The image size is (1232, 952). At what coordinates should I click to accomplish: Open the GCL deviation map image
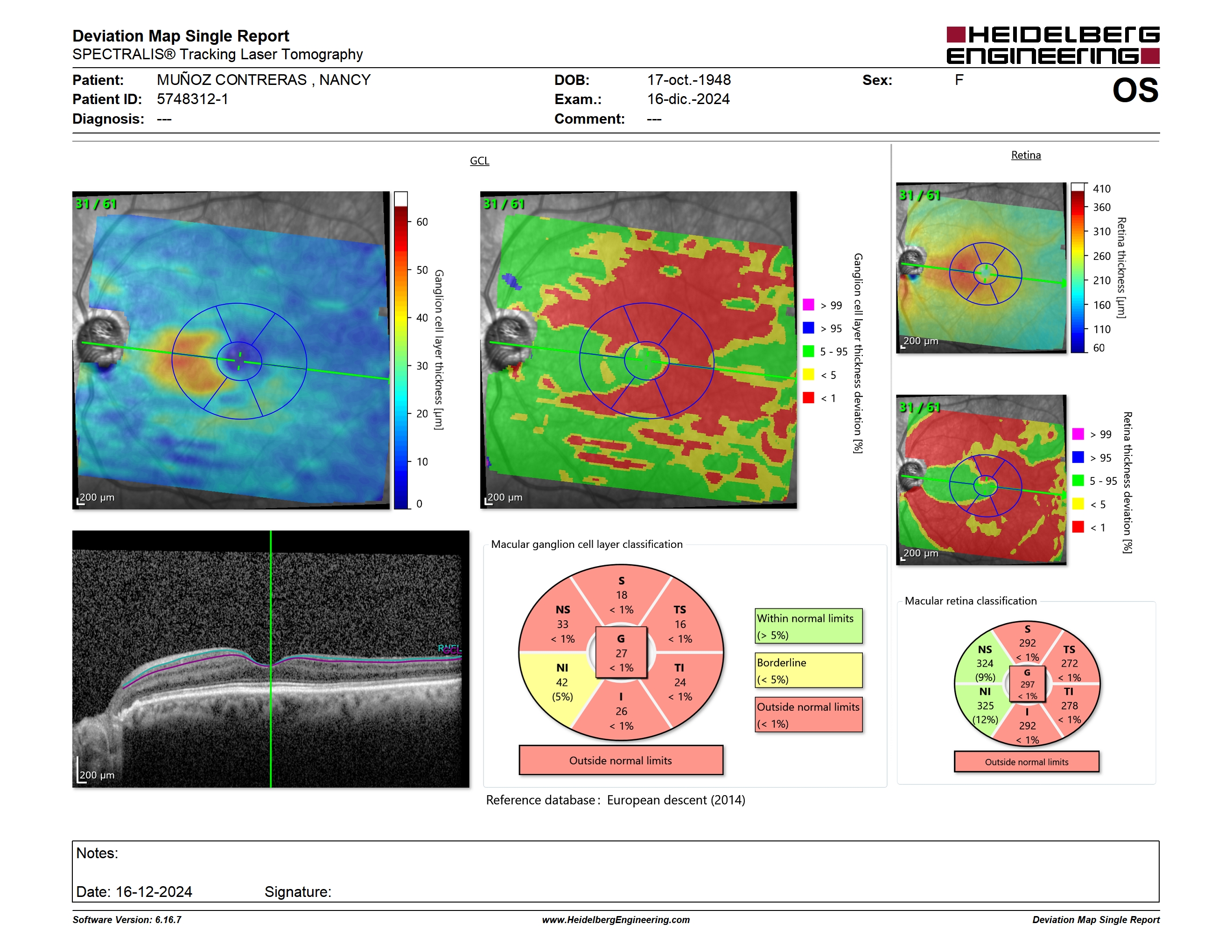(x=638, y=350)
